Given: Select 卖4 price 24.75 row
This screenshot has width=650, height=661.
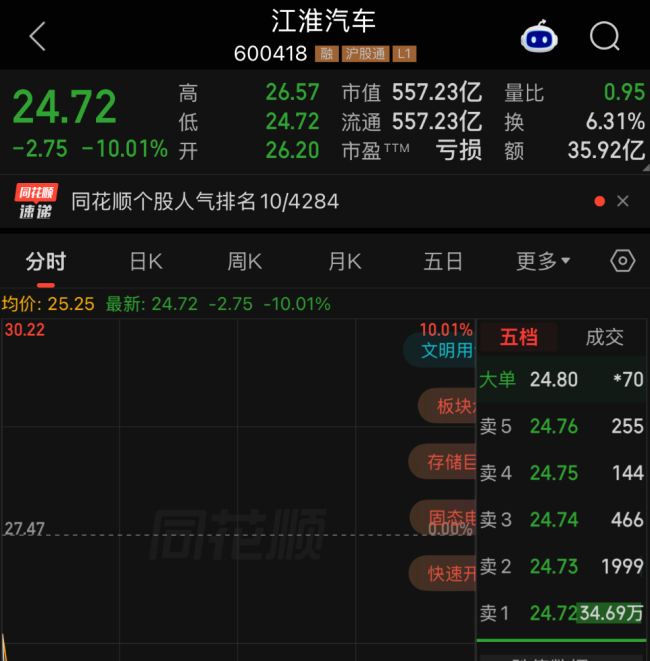Looking at the screenshot, I should click(561, 473).
